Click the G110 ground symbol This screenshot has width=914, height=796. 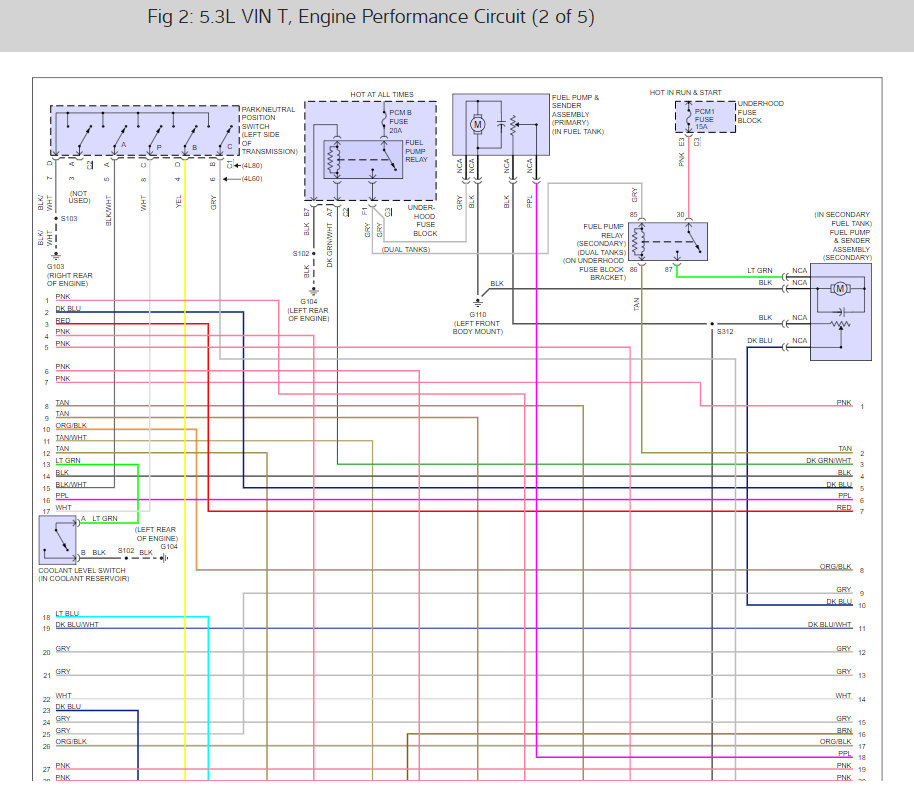pos(478,302)
